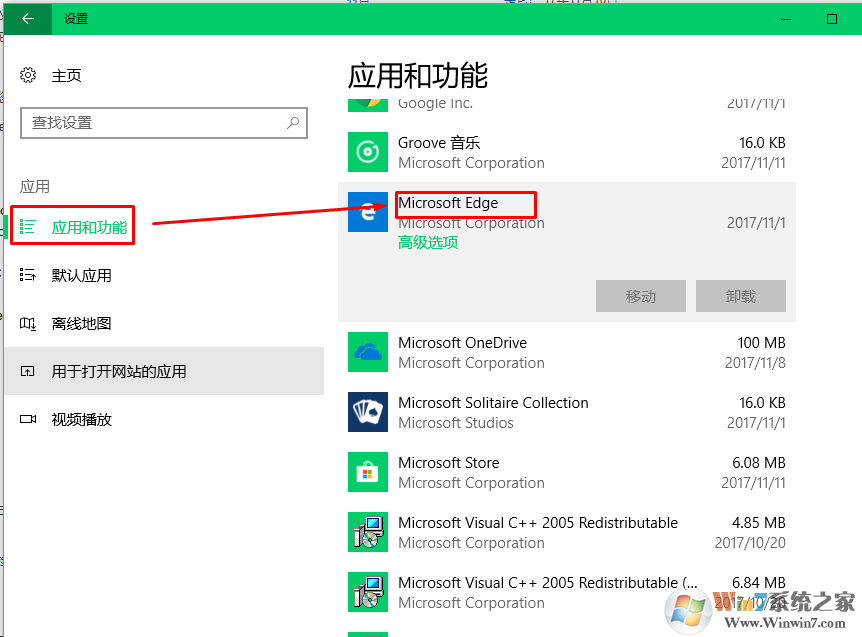Viewport: 862px width, 637px height.
Task: Click the 卸载 button
Action: (741, 296)
